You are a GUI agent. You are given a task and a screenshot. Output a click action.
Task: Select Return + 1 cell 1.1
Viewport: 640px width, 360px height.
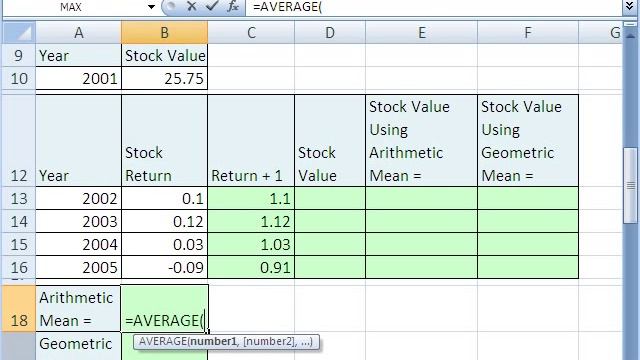coord(251,198)
